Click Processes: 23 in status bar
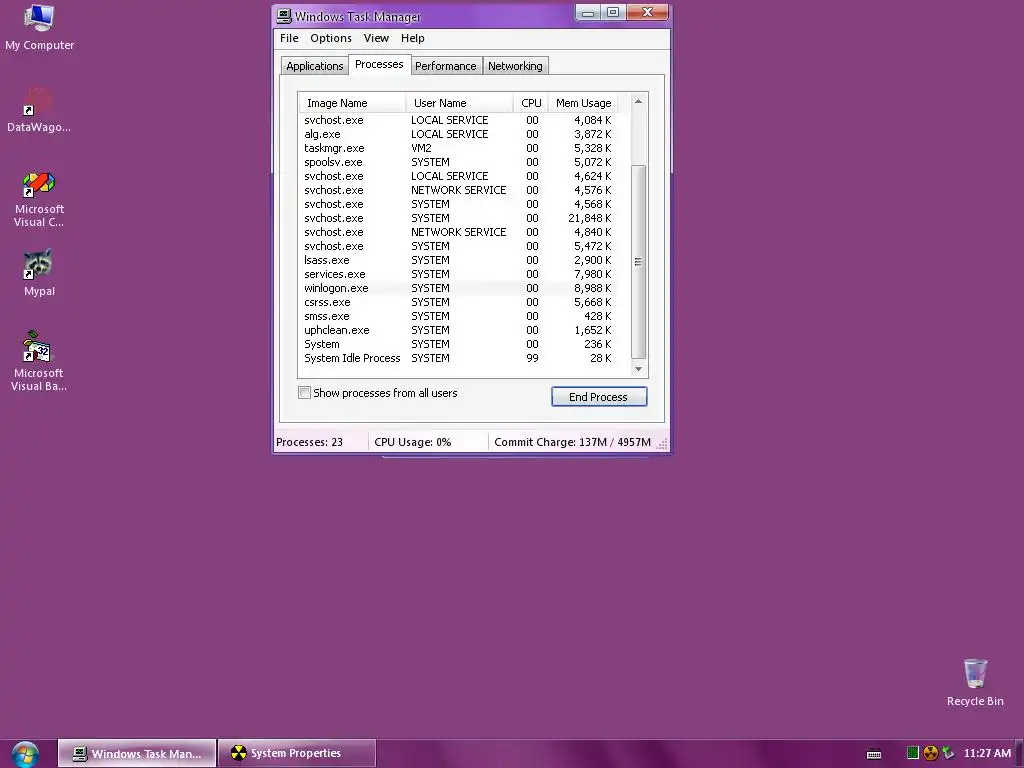Viewport: 1024px width, 768px height. click(x=310, y=442)
